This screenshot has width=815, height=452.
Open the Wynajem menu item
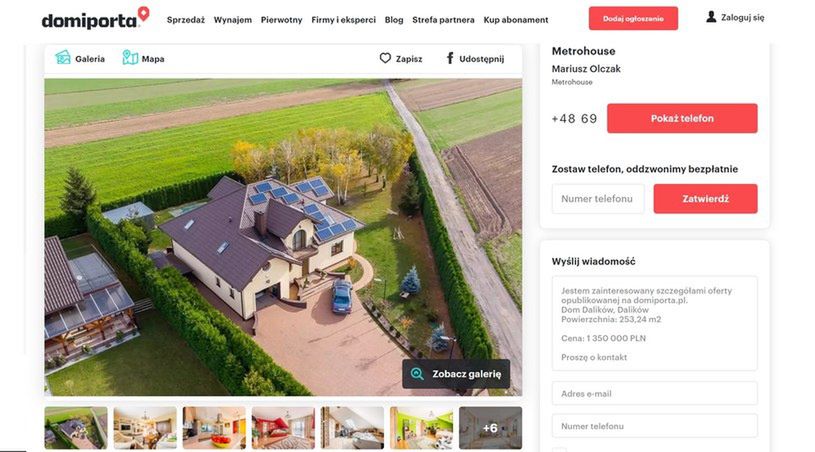(232, 20)
